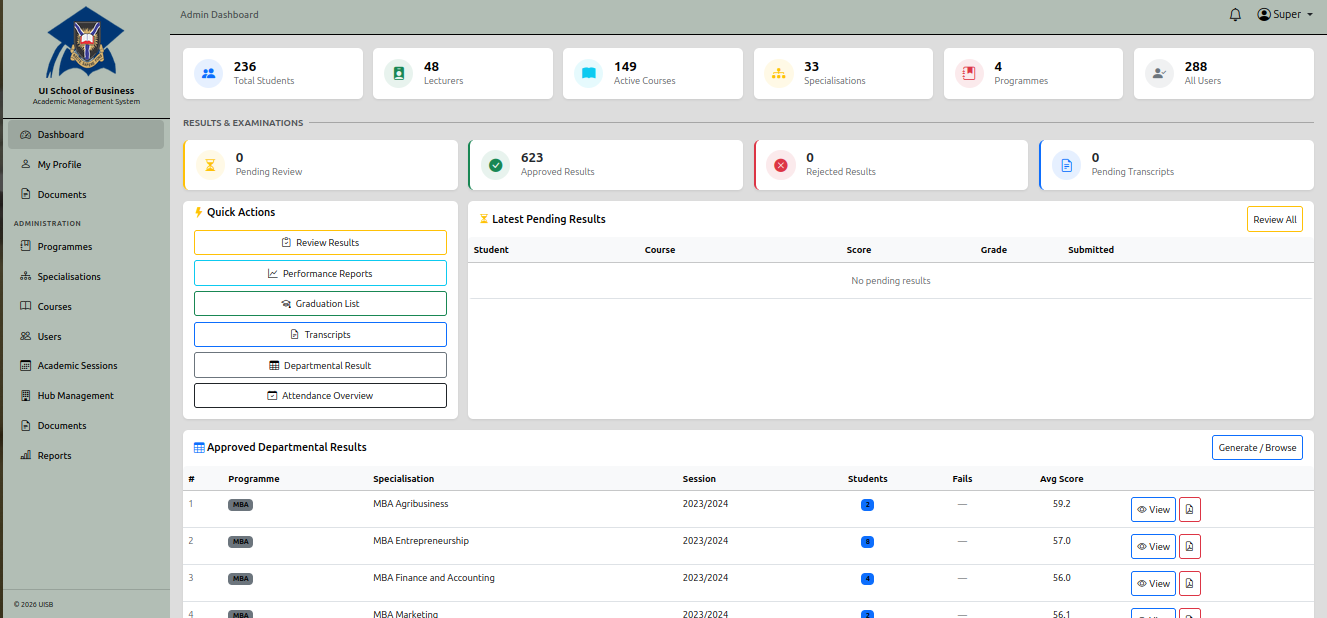This screenshot has height=618, width=1327.
Task: Click the Review All button
Action: point(1275,219)
